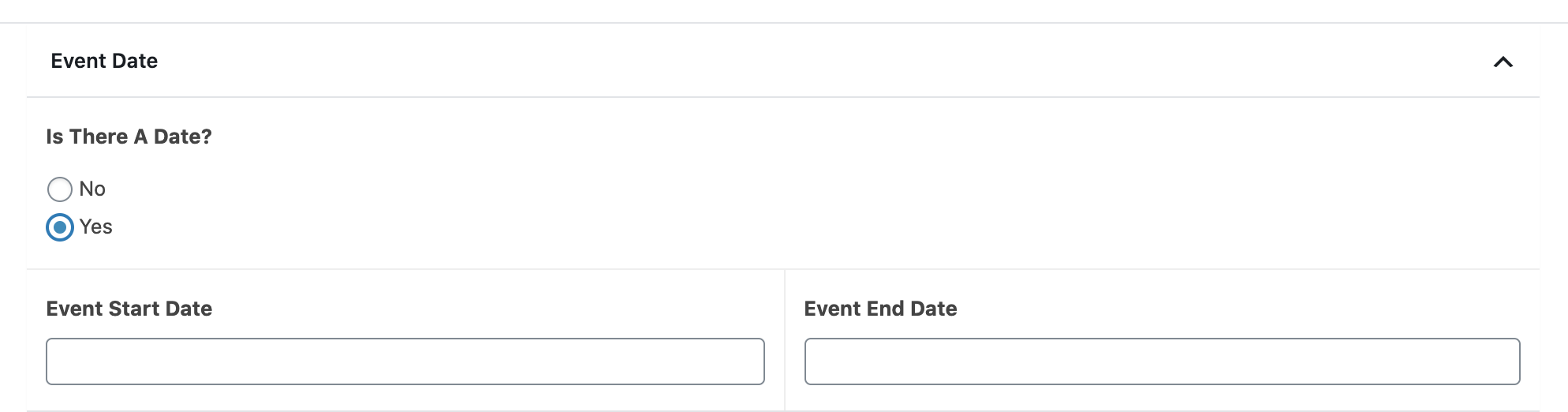Screen dimensions: 1568x412
Task: Toggle the up-arrow icon in the panel header
Action: [1503, 62]
